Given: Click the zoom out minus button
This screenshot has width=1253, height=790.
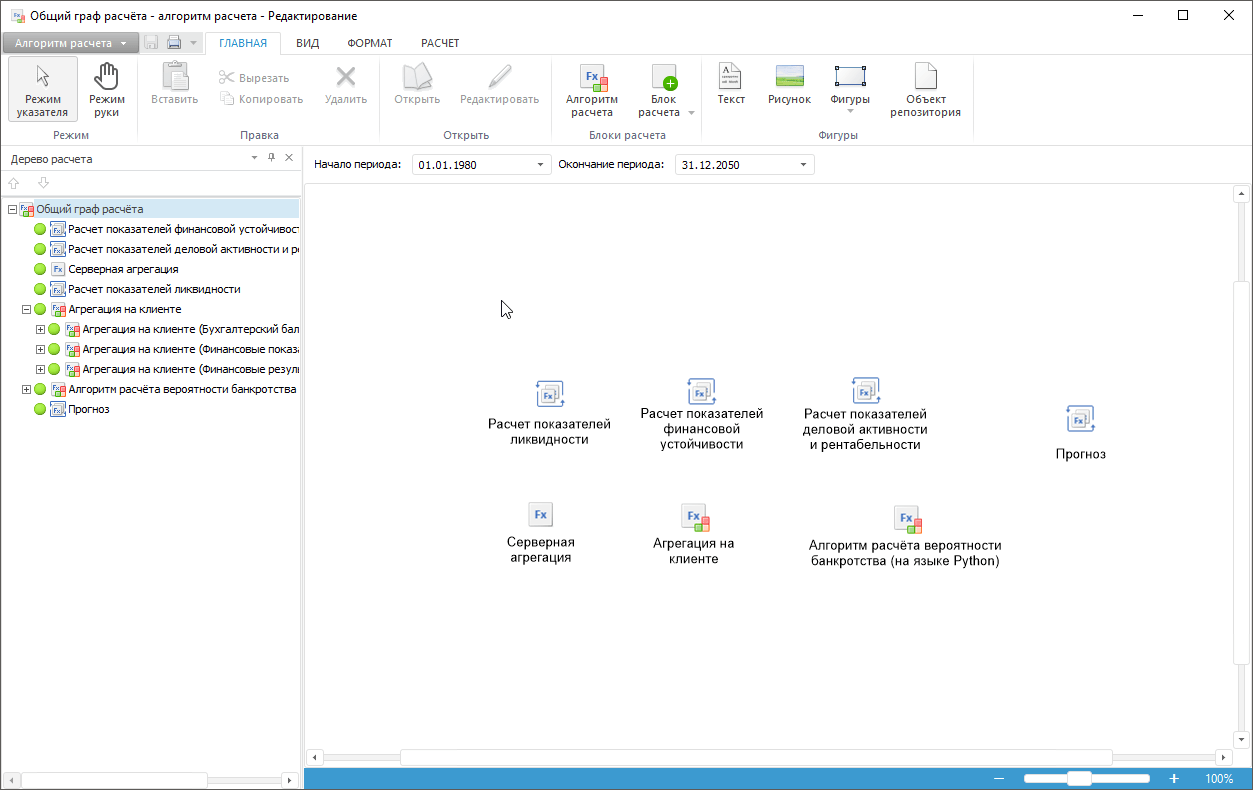Looking at the screenshot, I should pyautogui.click(x=998, y=779).
